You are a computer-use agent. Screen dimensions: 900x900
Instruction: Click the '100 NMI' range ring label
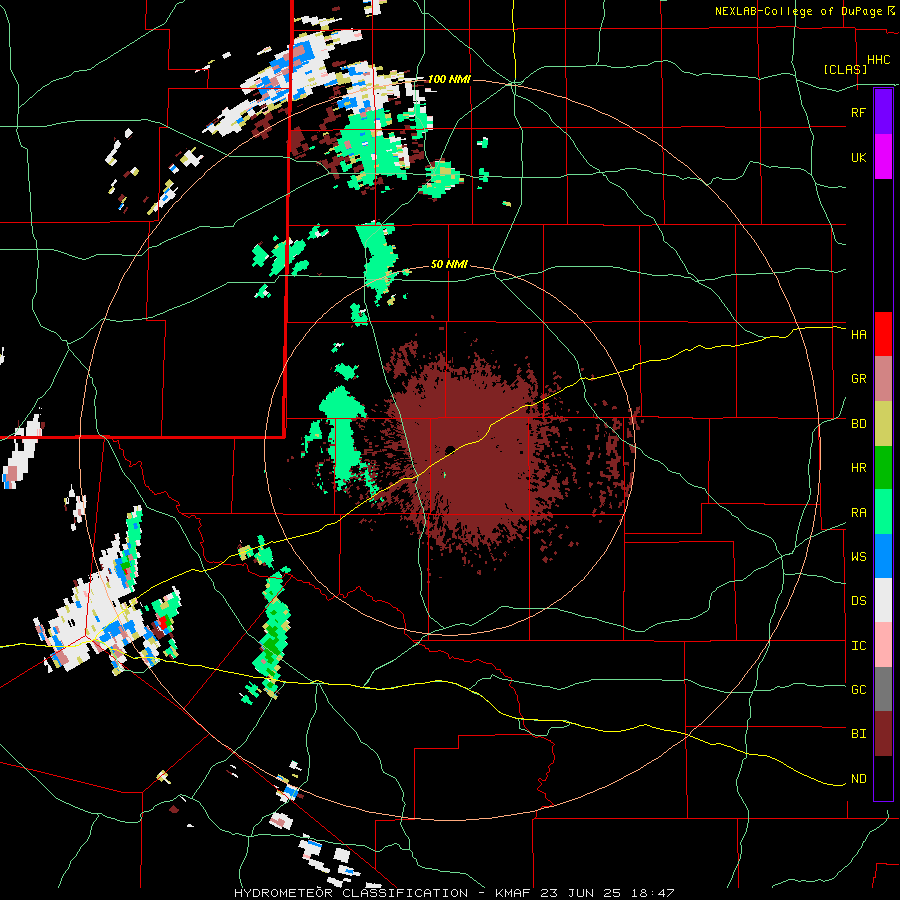(x=449, y=79)
